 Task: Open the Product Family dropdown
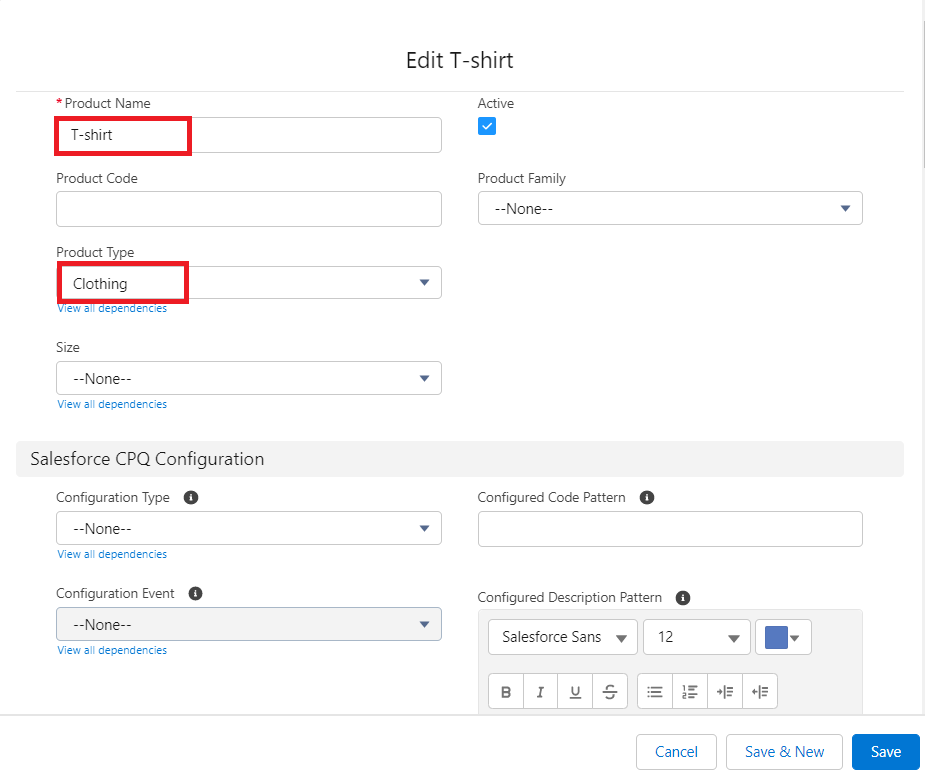tap(670, 208)
